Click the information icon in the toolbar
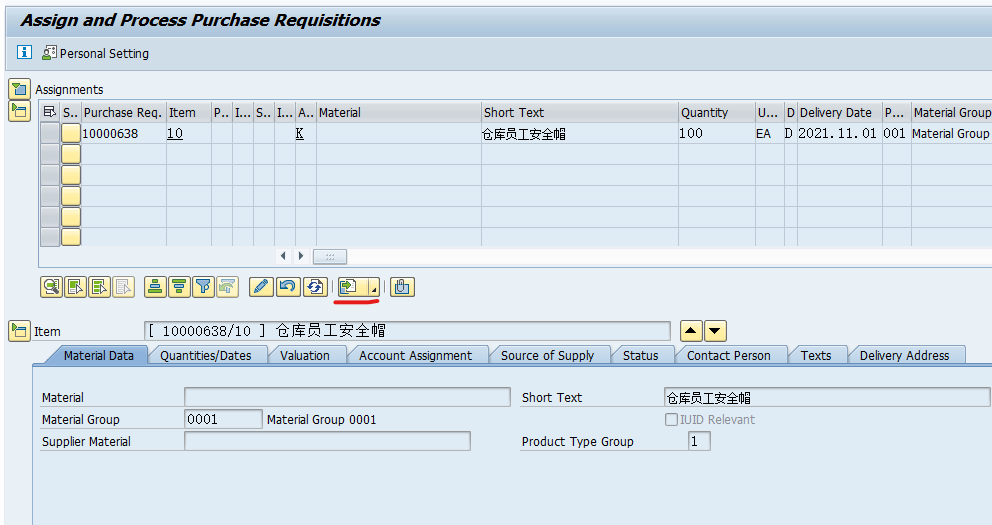This screenshot has width=992, height=525. tap(24, 52)
